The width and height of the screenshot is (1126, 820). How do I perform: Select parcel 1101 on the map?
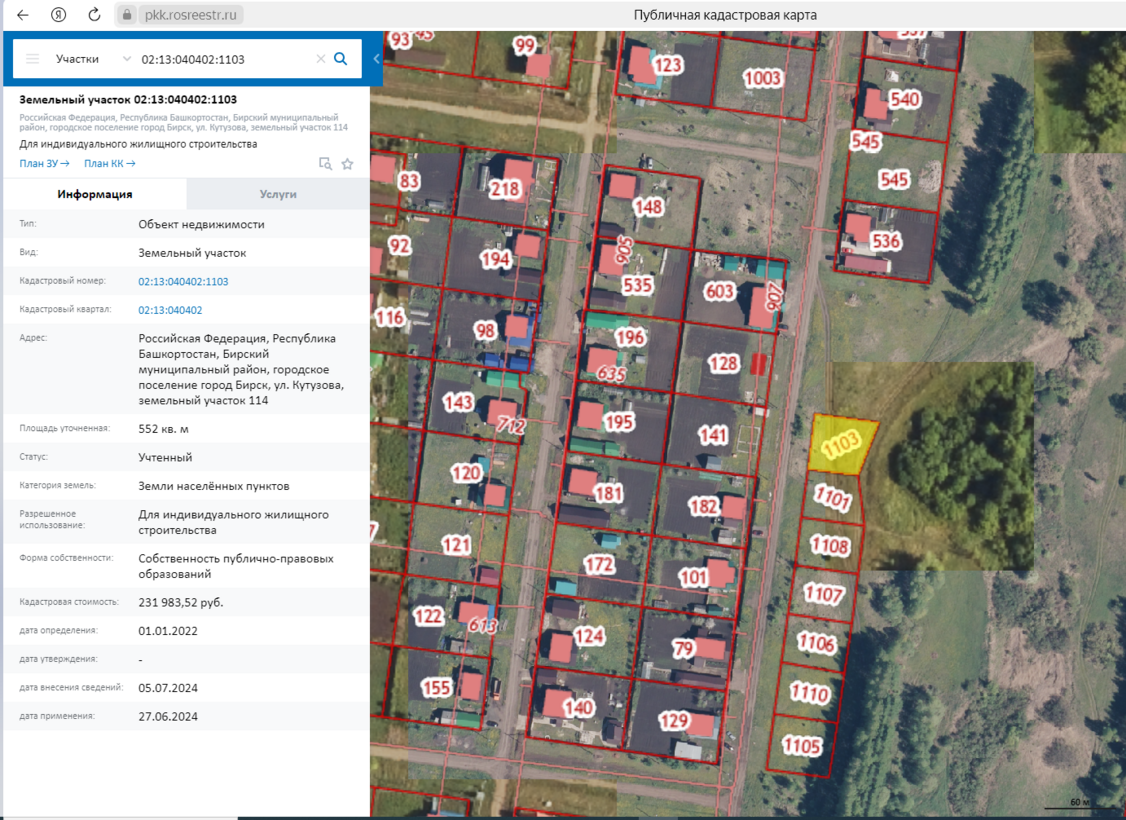pos(832,496)
